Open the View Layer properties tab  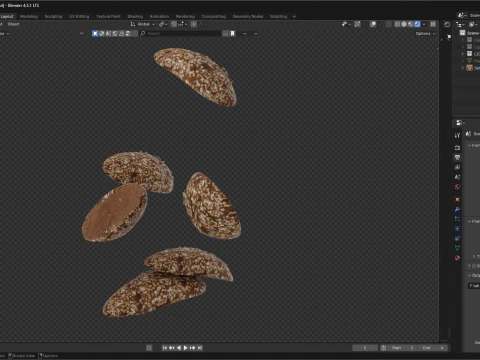click(457, 167)
